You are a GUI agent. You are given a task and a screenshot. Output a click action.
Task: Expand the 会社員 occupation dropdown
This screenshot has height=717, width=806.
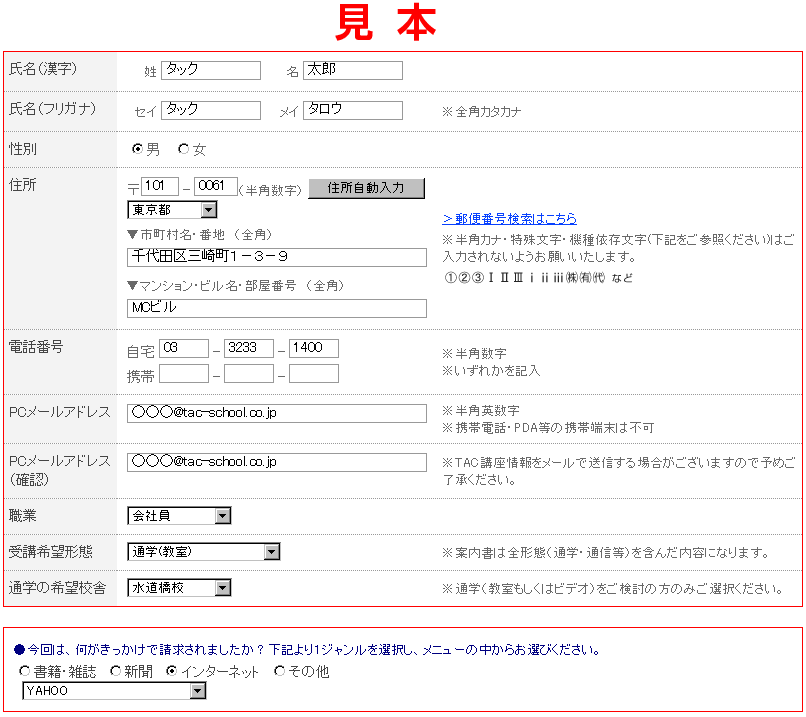179,516
